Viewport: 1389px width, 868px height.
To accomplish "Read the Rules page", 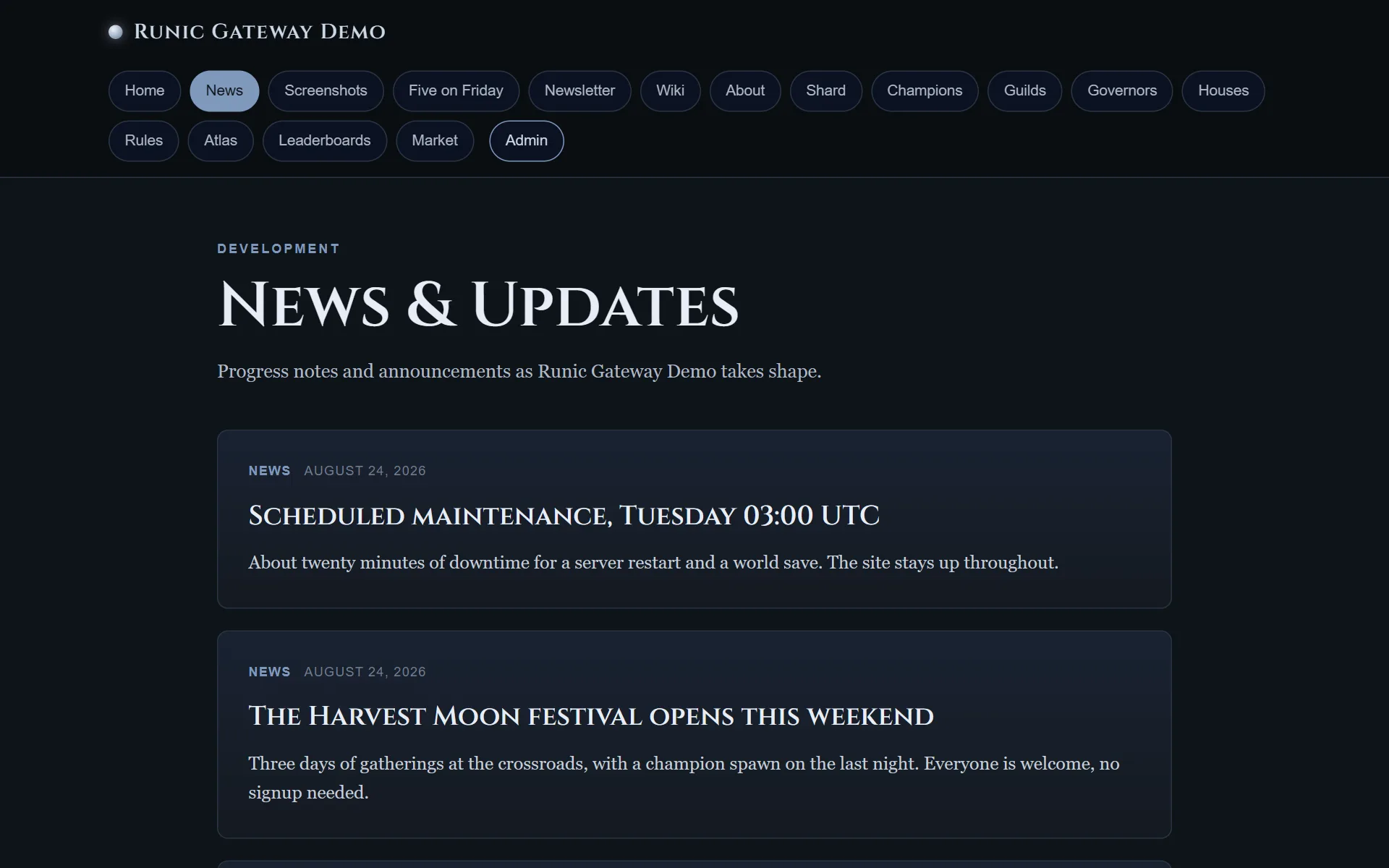I will tap(143, 141).
